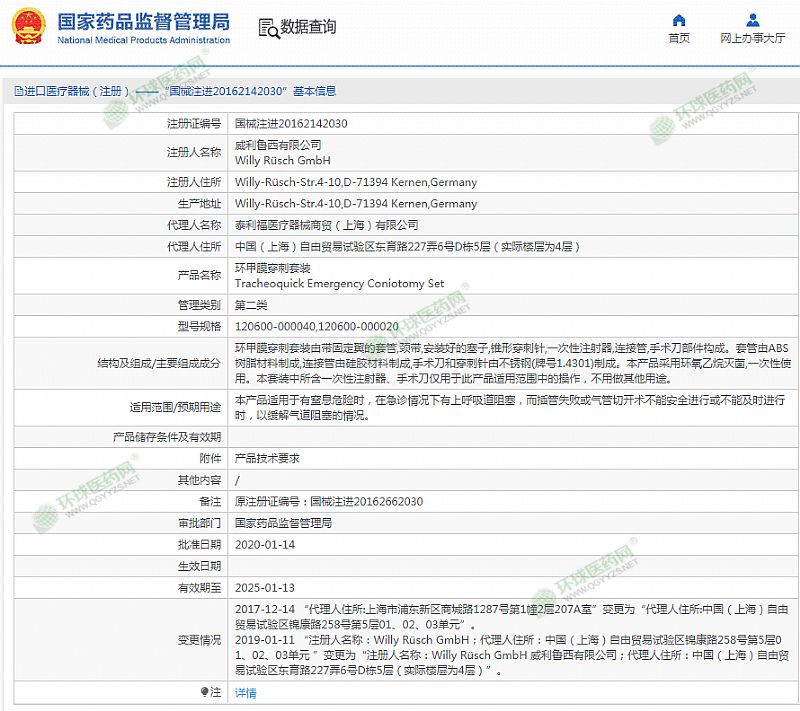The height and width of the screenshot is (711, 800).
Task: Click the document icon before 进口医疗器械
Action: tap(17, 91)
